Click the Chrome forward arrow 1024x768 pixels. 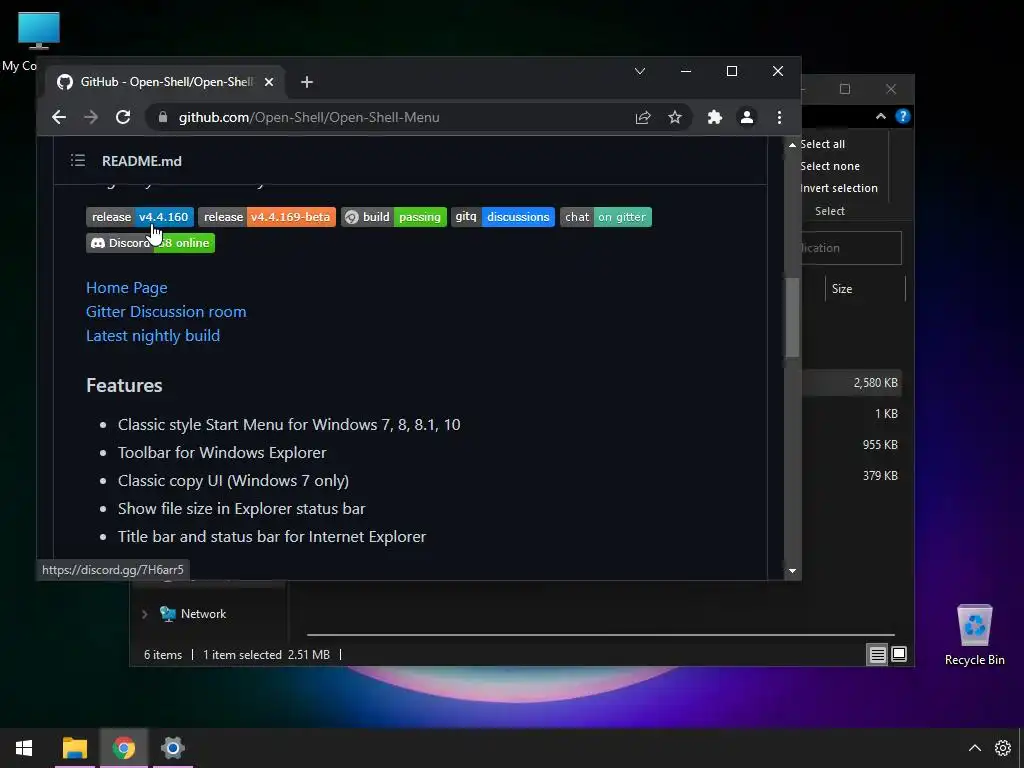click(91, 118)
